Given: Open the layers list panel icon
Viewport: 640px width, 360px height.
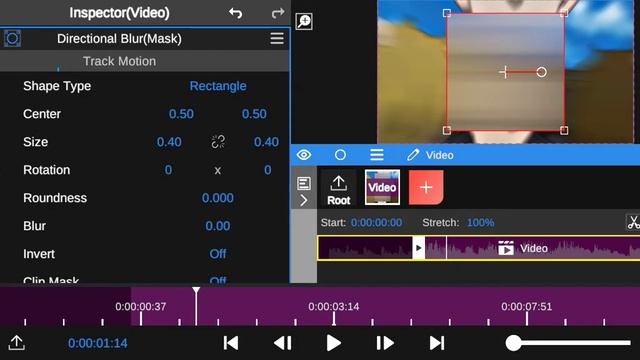Looking at the screenshot, I should (304, 184).
